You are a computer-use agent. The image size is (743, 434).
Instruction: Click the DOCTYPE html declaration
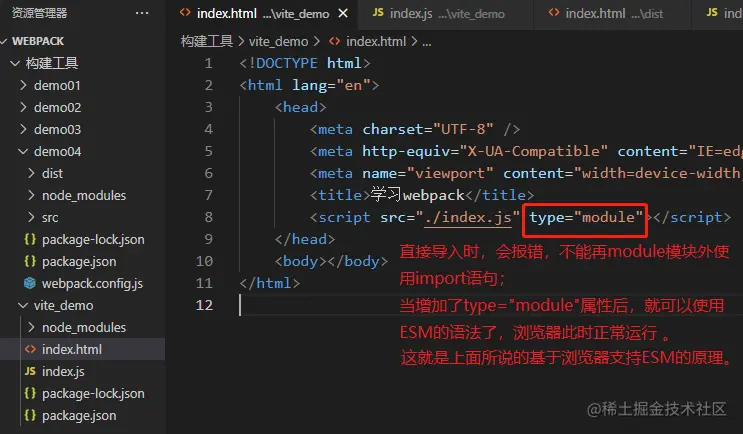[x=305, y=63]
